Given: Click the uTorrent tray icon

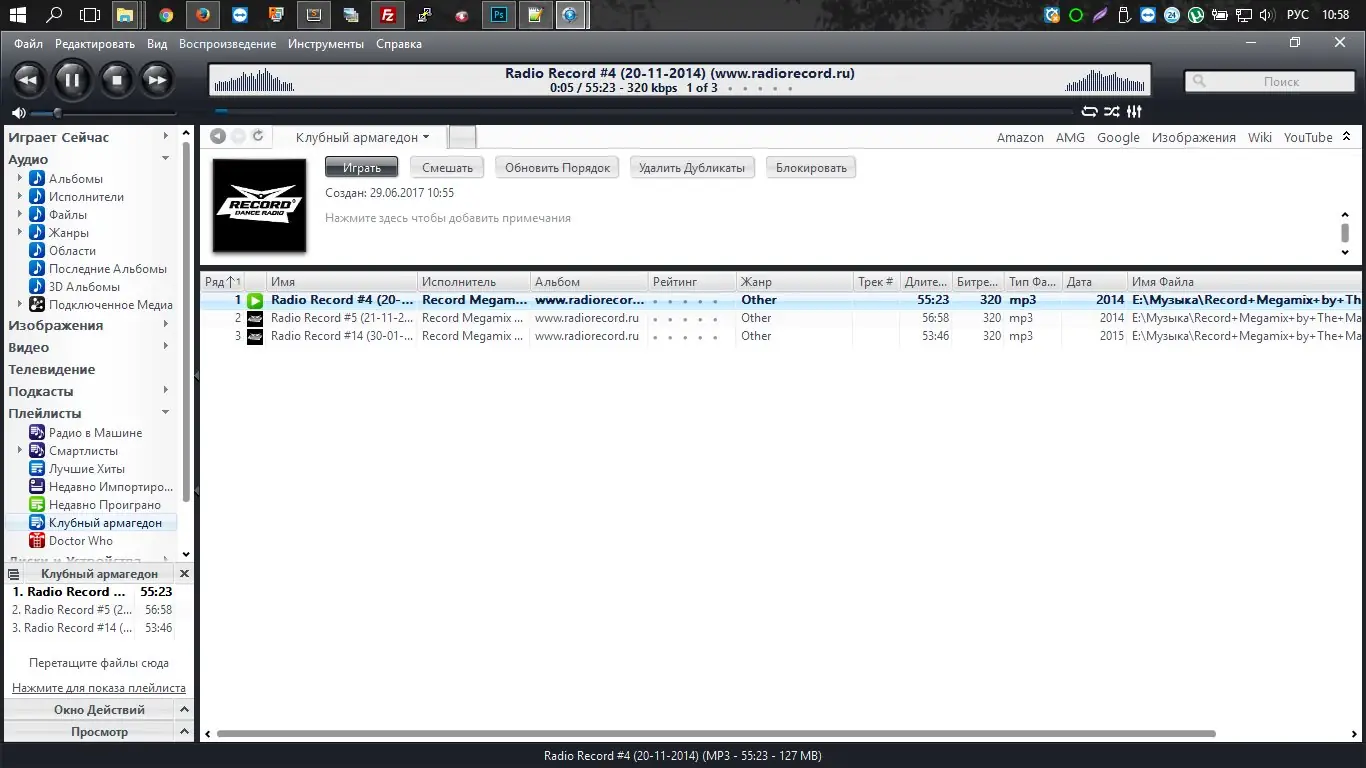Looking at the screenshot, I should click(1195, 15).
